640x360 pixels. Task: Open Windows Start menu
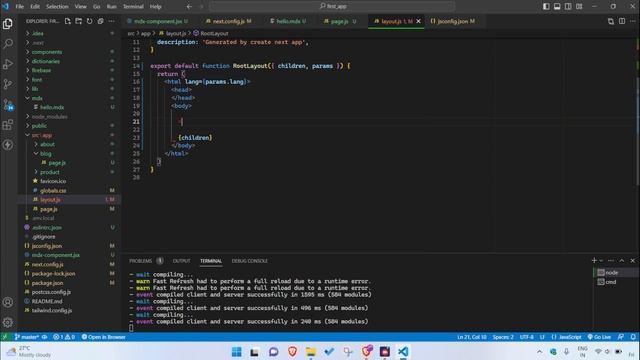tap(236, 351)
